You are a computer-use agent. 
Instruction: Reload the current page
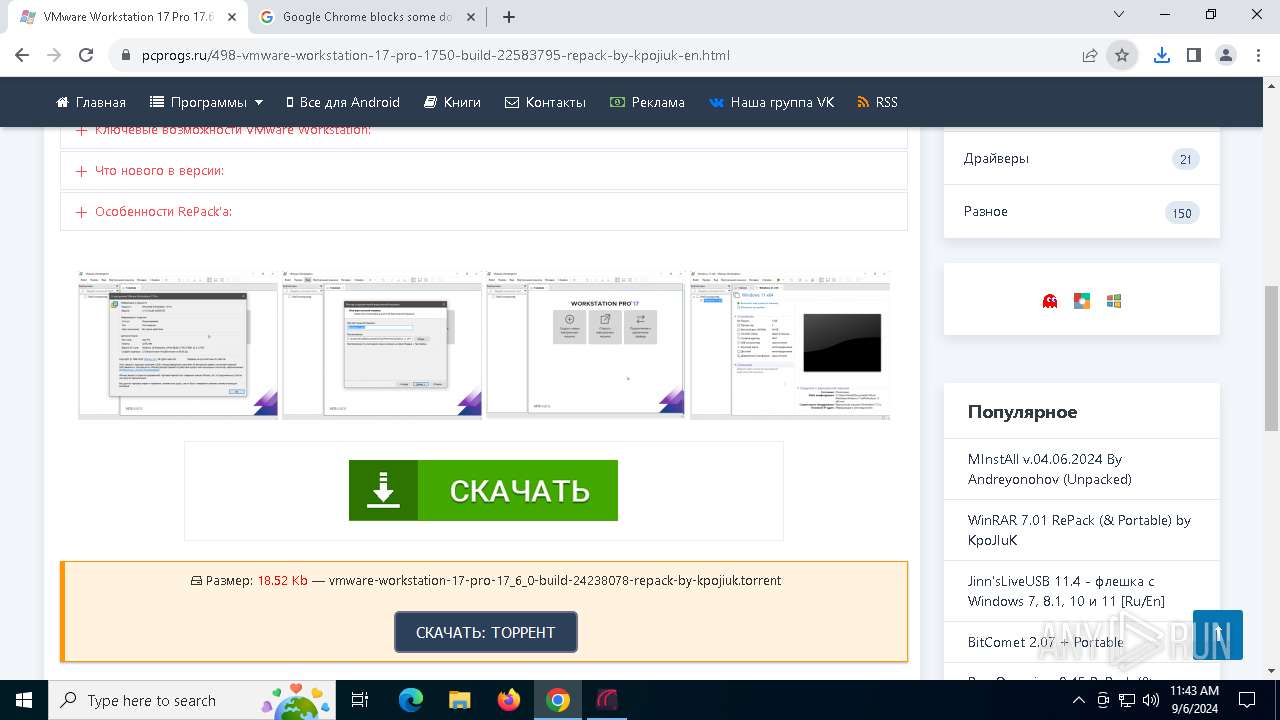point(86,55)
